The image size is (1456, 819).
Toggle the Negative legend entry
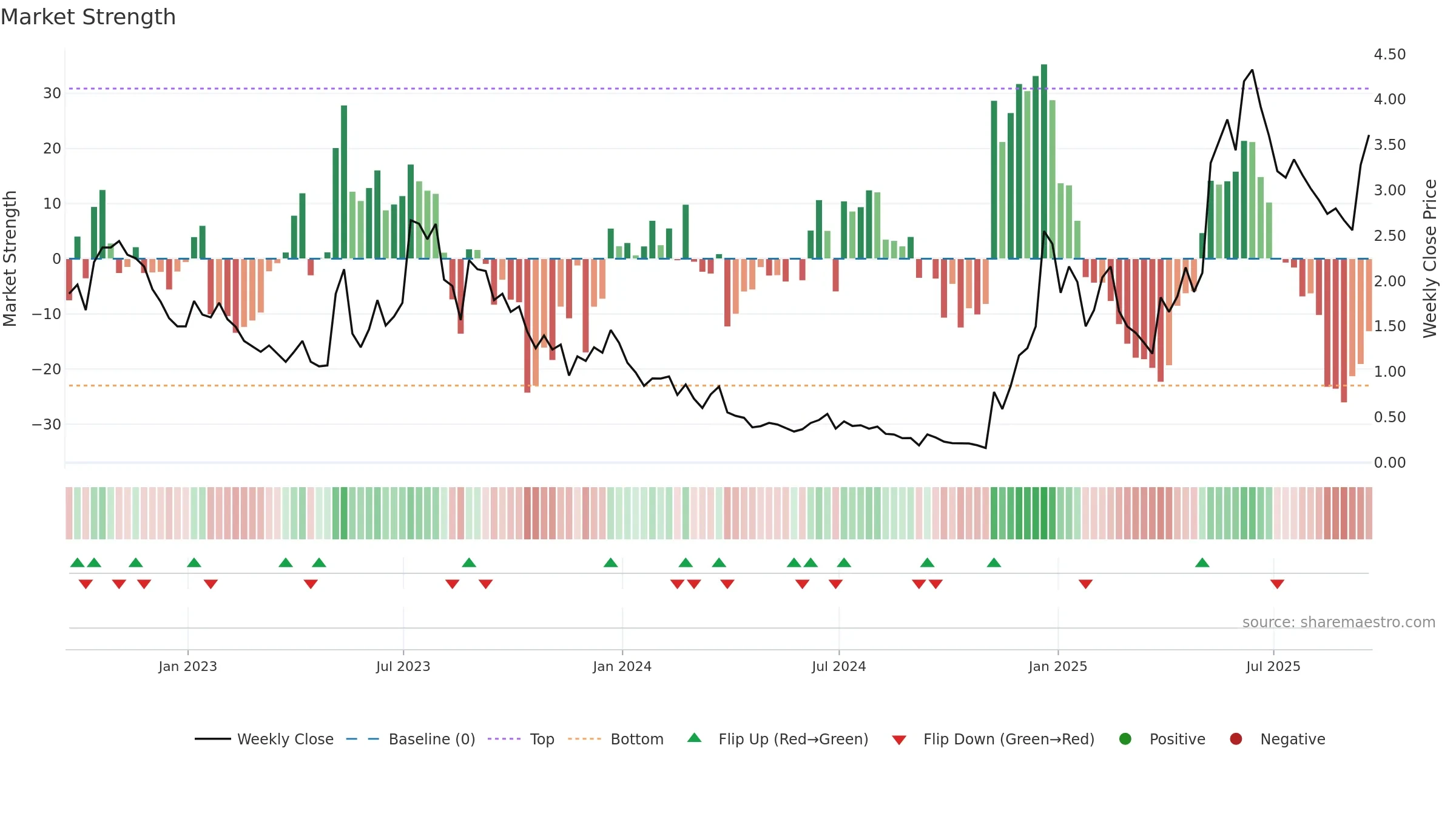[1278, 739]
